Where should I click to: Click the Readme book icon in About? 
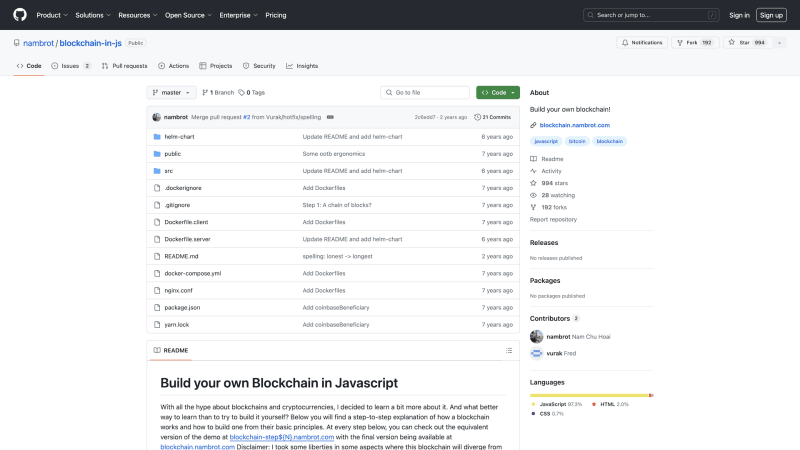point(533,159)
